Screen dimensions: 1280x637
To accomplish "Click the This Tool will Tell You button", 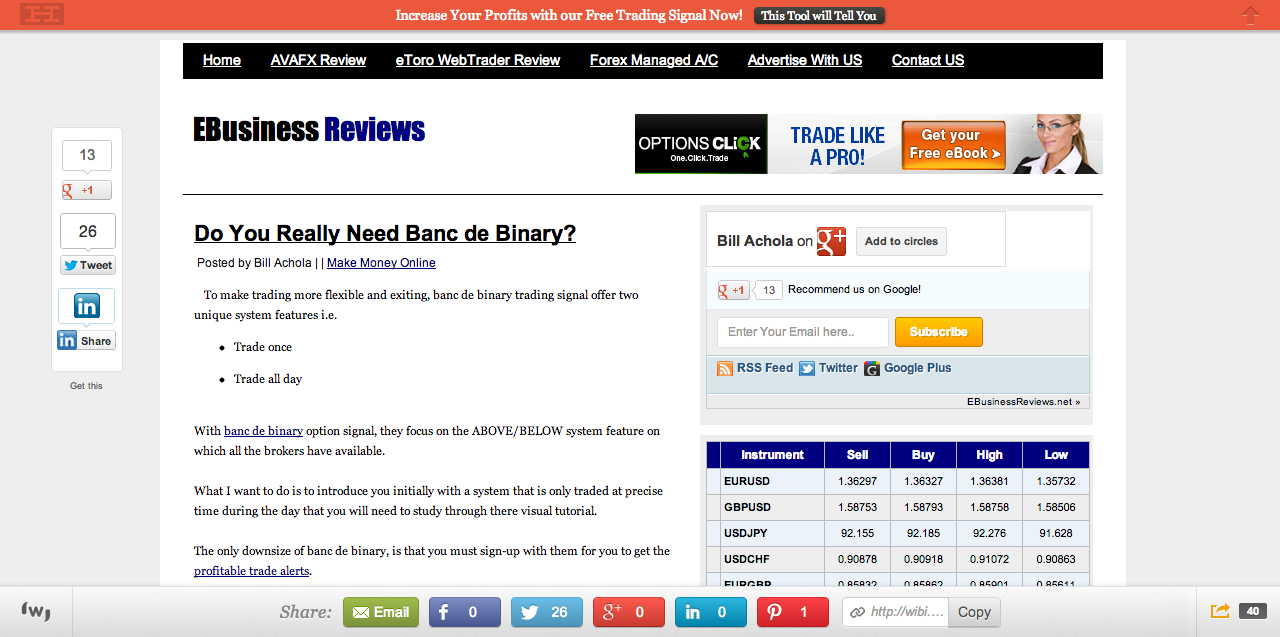I will (819, 15).
